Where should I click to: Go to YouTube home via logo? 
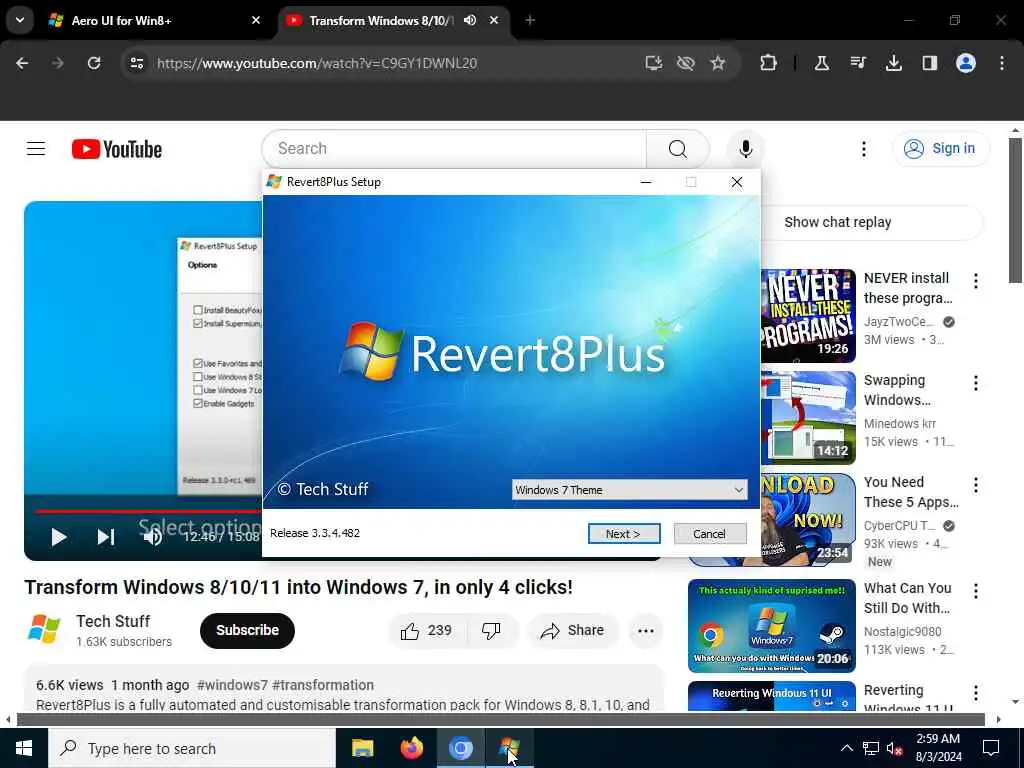(x=116, y=149)
